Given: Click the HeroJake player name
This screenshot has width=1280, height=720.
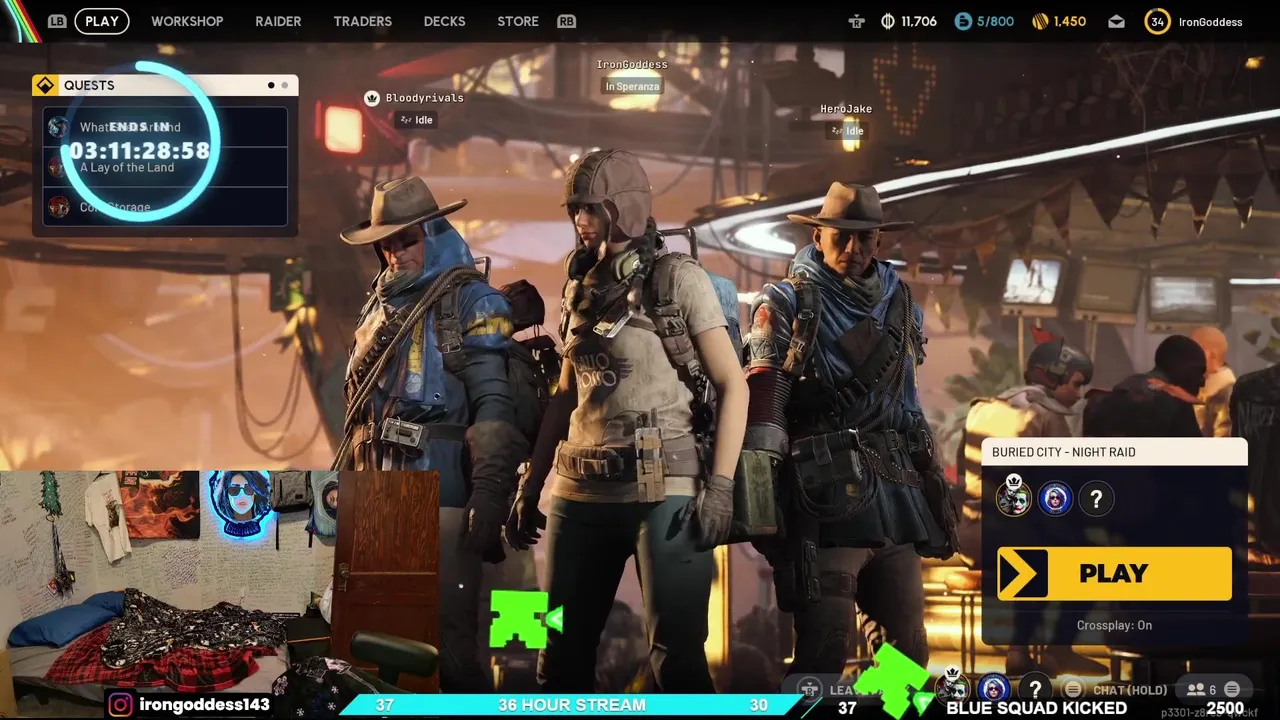Looking at the screenshot, I should click(x=846, y=109).
